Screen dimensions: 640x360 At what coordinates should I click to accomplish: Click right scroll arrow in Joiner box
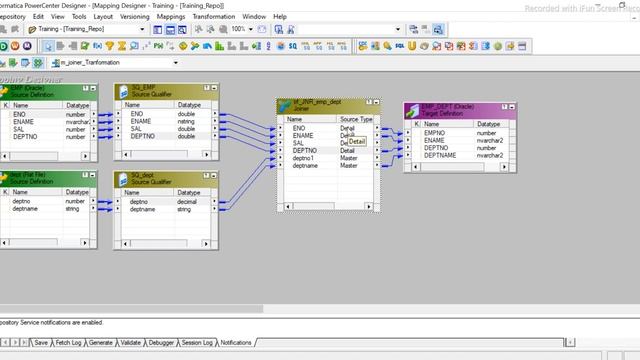point(369,207)
